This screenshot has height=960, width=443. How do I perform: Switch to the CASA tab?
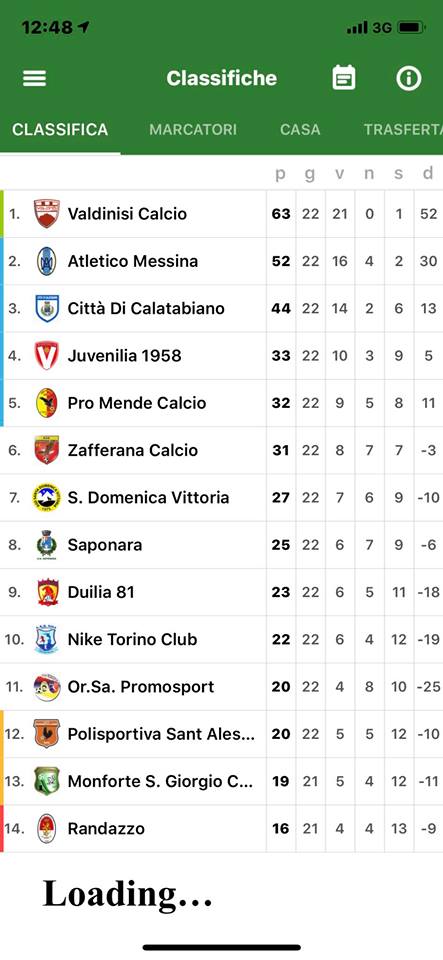click(x=300, y=129)
